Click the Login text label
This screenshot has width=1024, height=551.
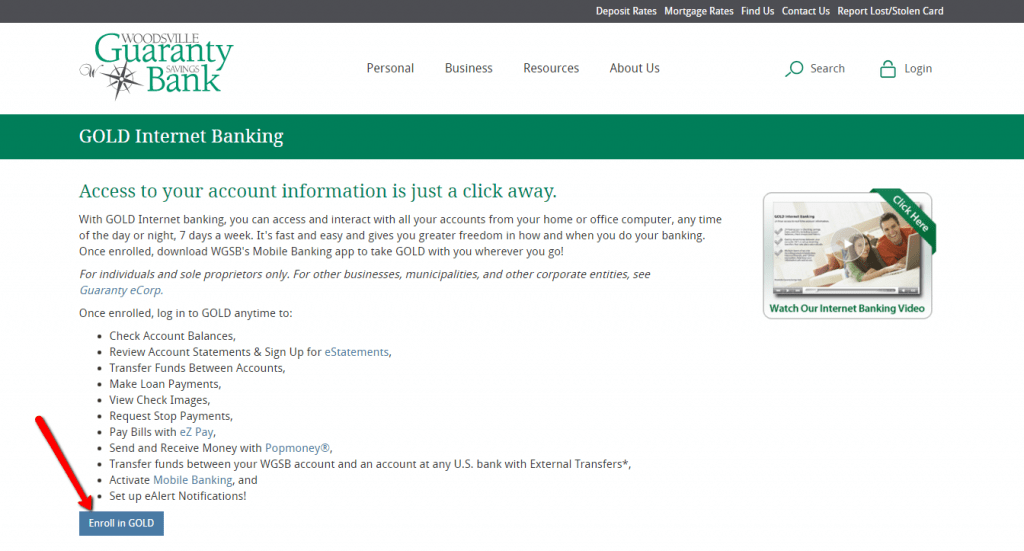[x=918, y=69]
